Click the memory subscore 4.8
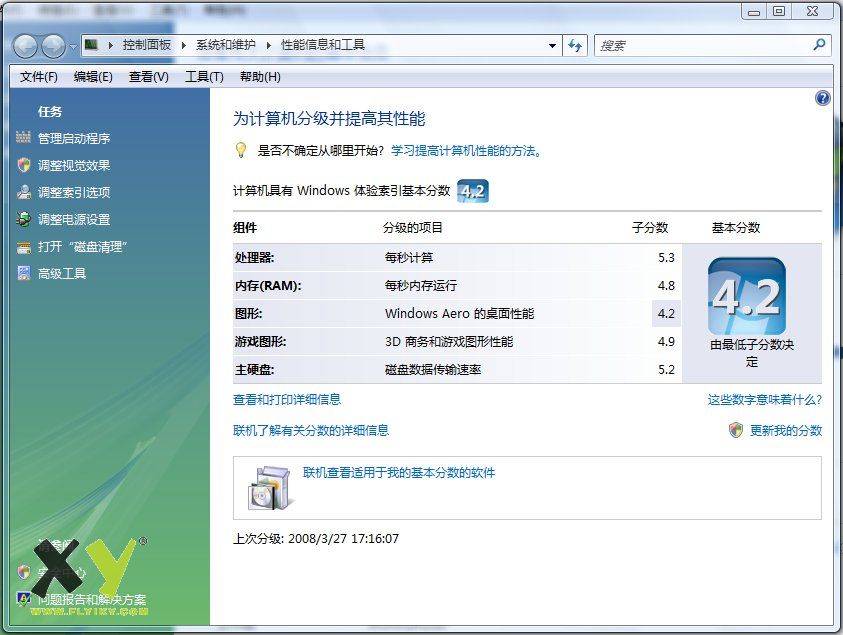843x635 pixels. click(x=666, y=286)
